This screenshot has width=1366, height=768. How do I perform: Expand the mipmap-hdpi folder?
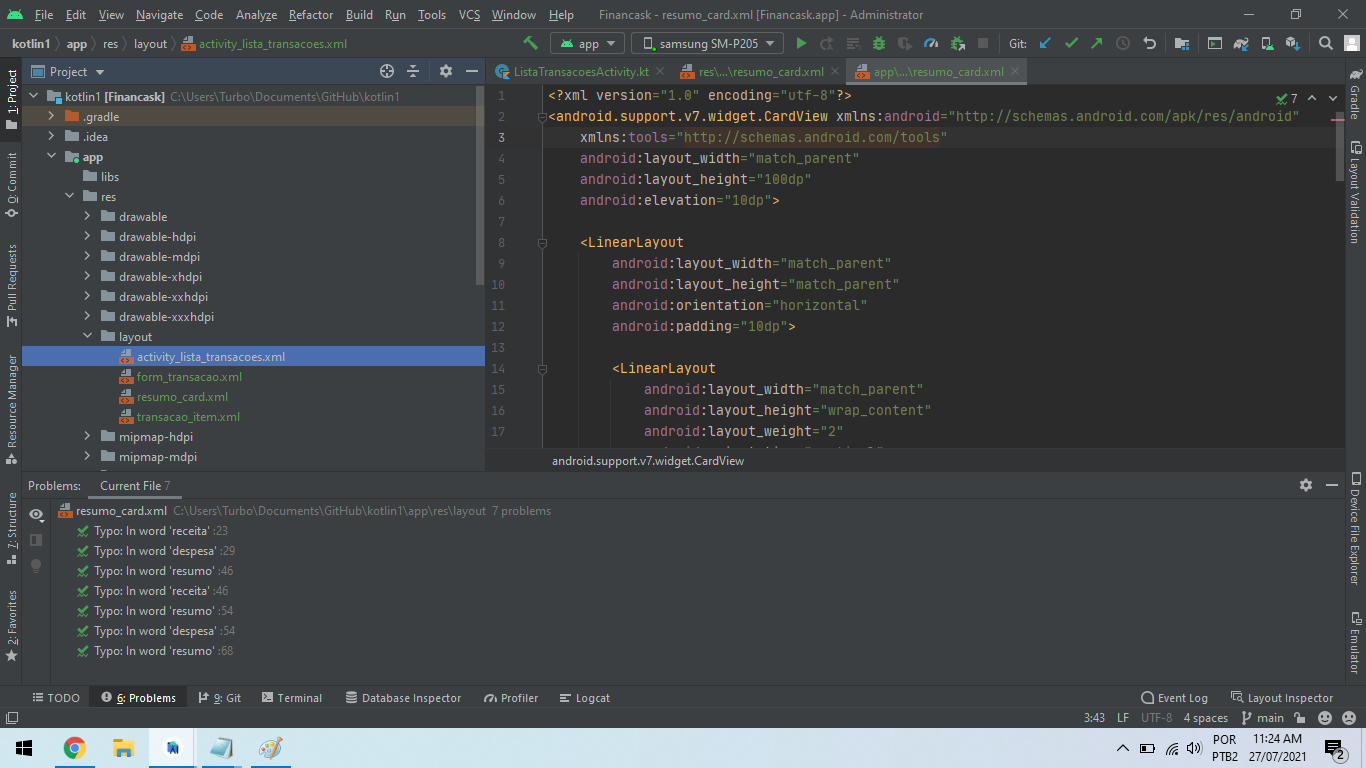87,437
